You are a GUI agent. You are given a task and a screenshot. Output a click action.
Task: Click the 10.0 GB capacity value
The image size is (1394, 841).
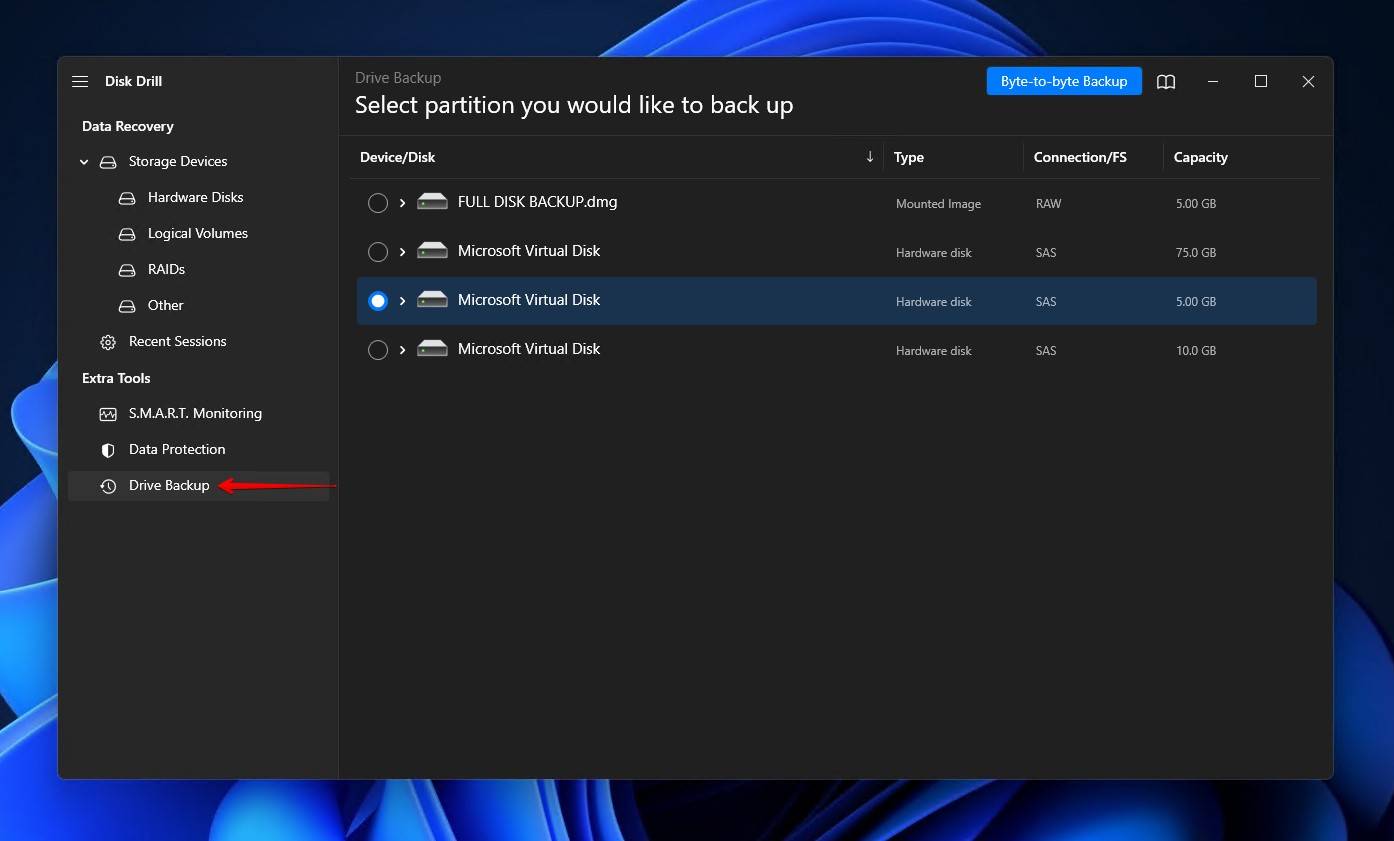1196,351
